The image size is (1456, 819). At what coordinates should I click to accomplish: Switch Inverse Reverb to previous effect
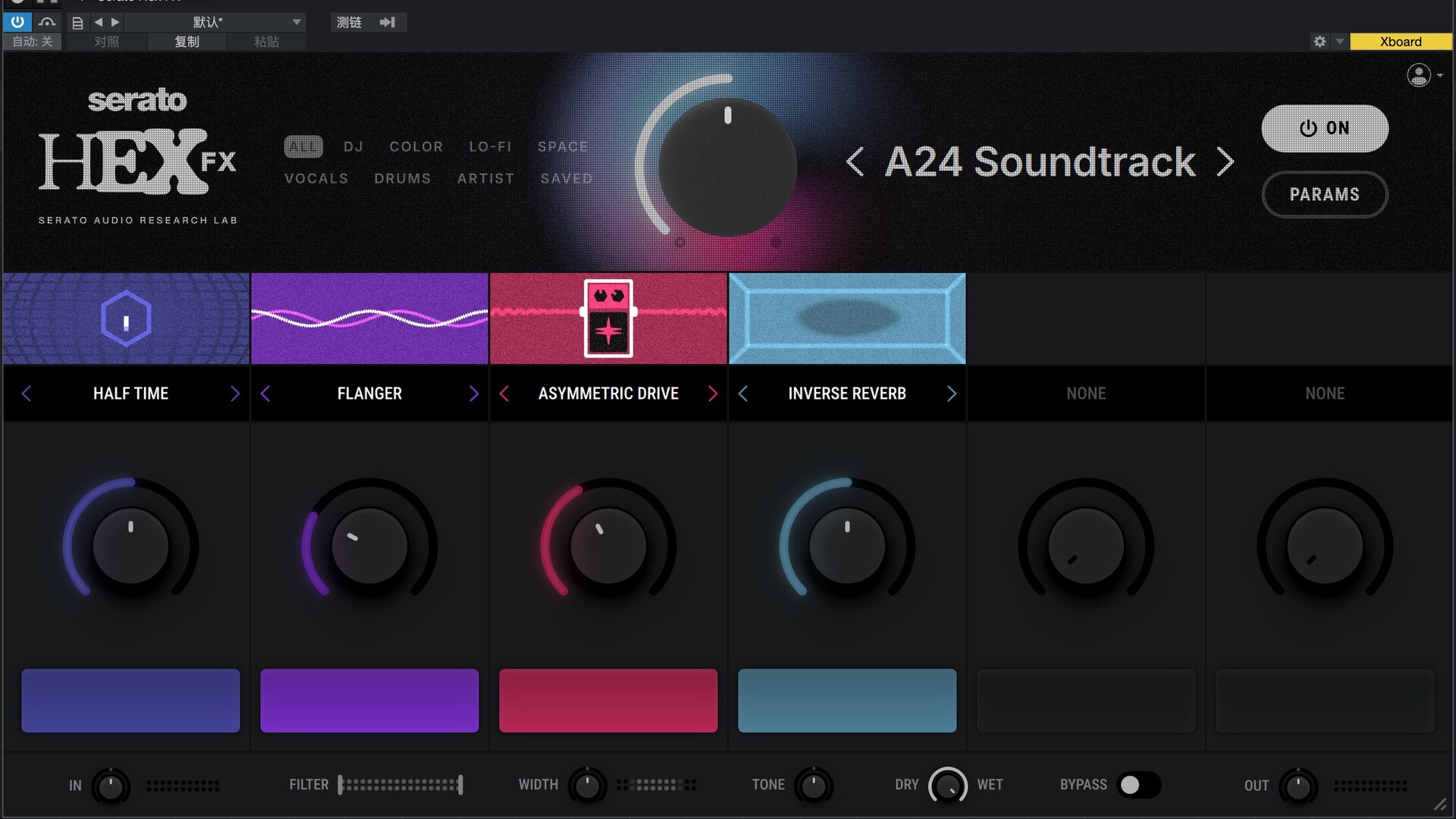tap(743, 394)
